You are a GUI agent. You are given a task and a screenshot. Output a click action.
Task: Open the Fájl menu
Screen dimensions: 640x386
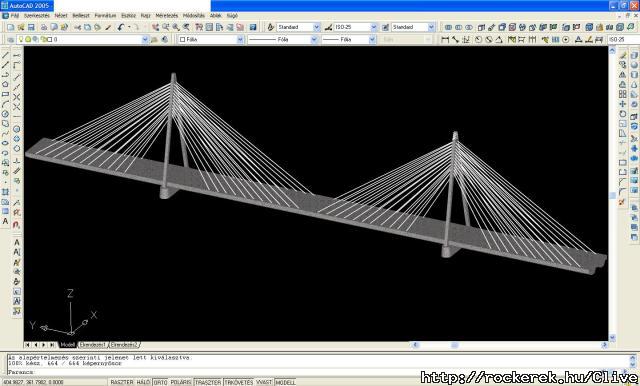click(15, 16)
